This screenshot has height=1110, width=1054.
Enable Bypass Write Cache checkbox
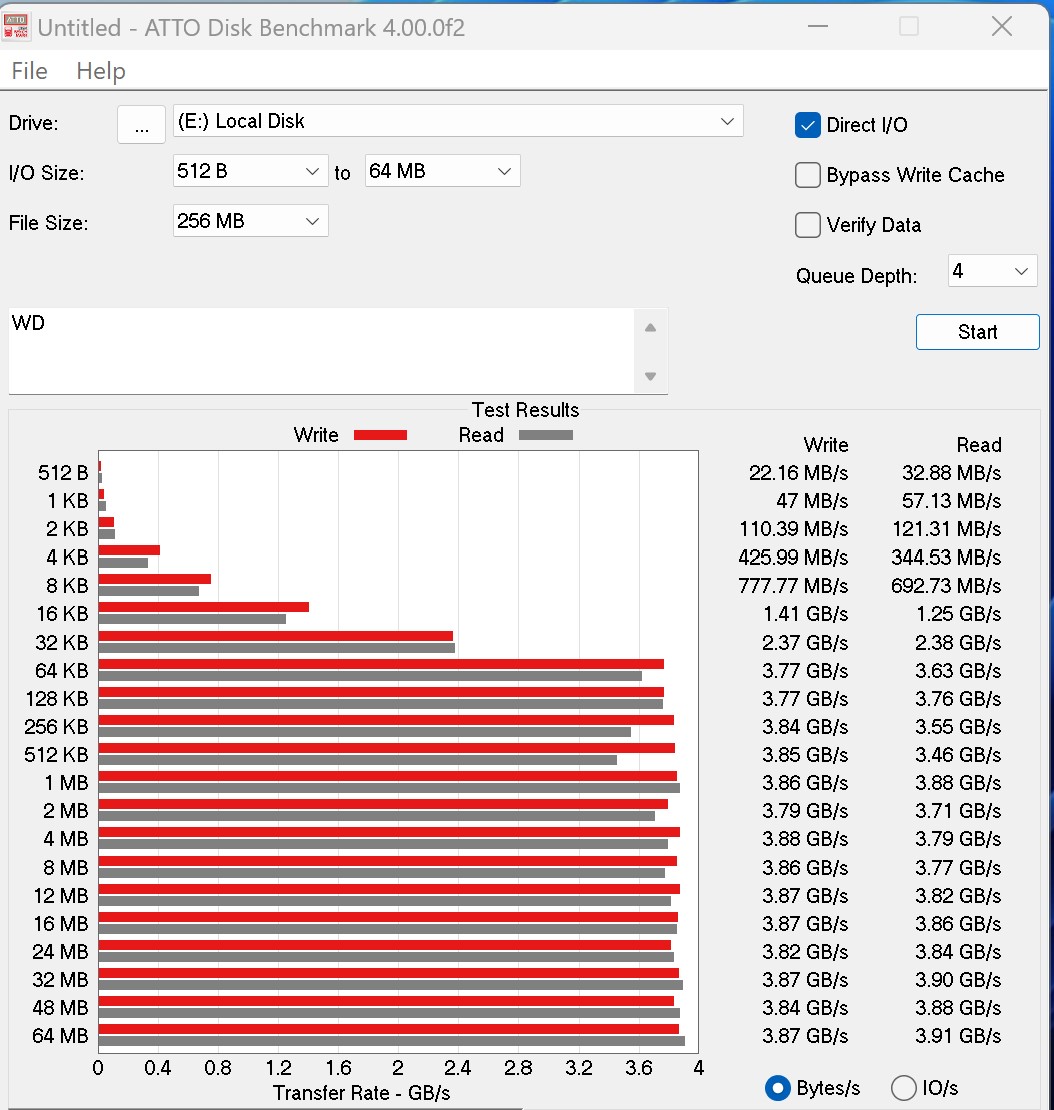(808, 175)
